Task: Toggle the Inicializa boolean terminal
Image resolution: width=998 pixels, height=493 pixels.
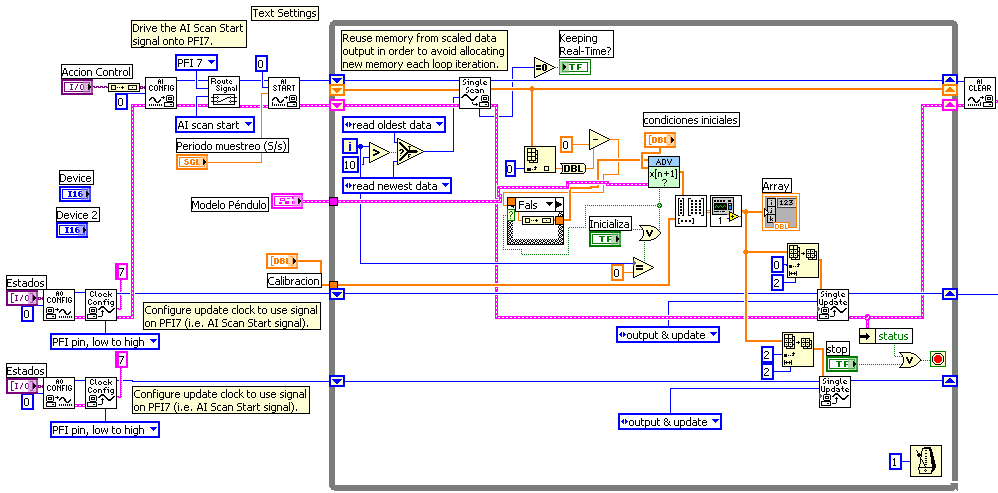Action: (x=605, y=239)
